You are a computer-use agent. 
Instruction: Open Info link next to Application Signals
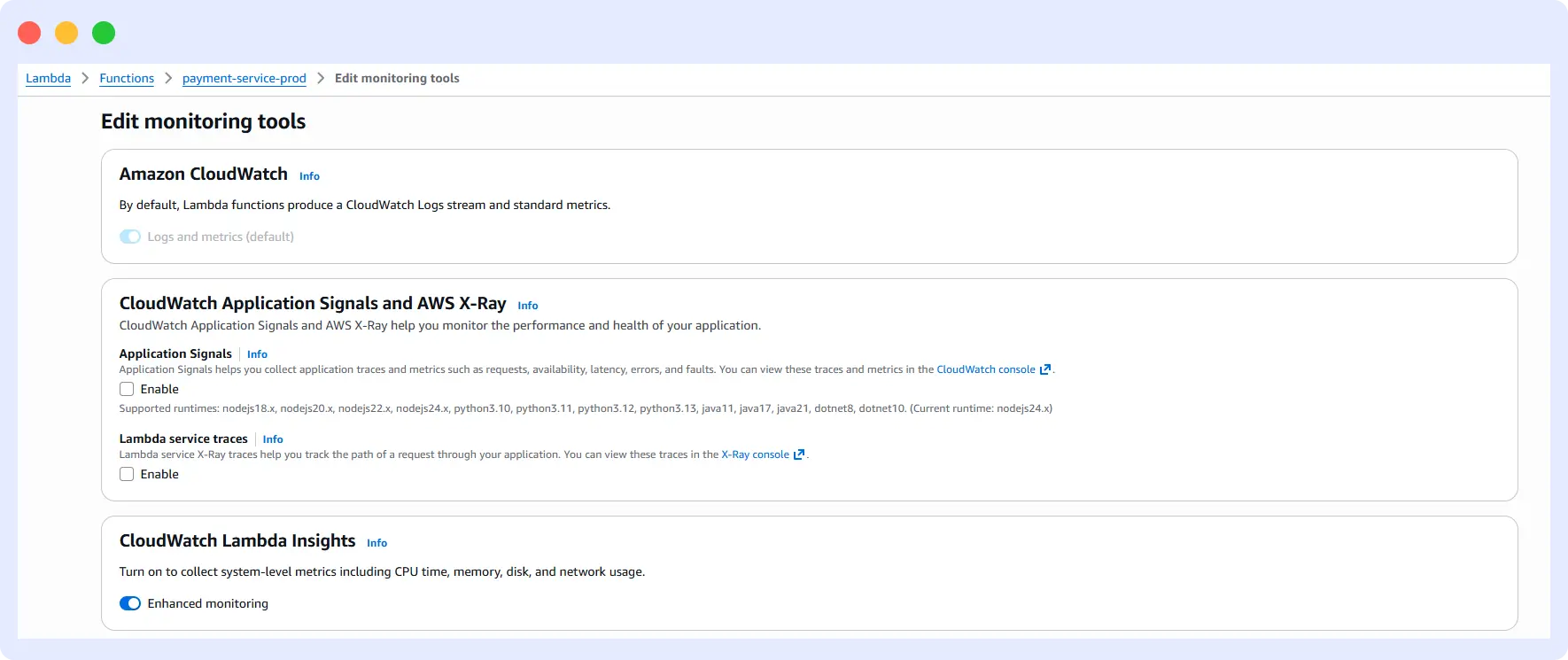(x=257, y=354)
